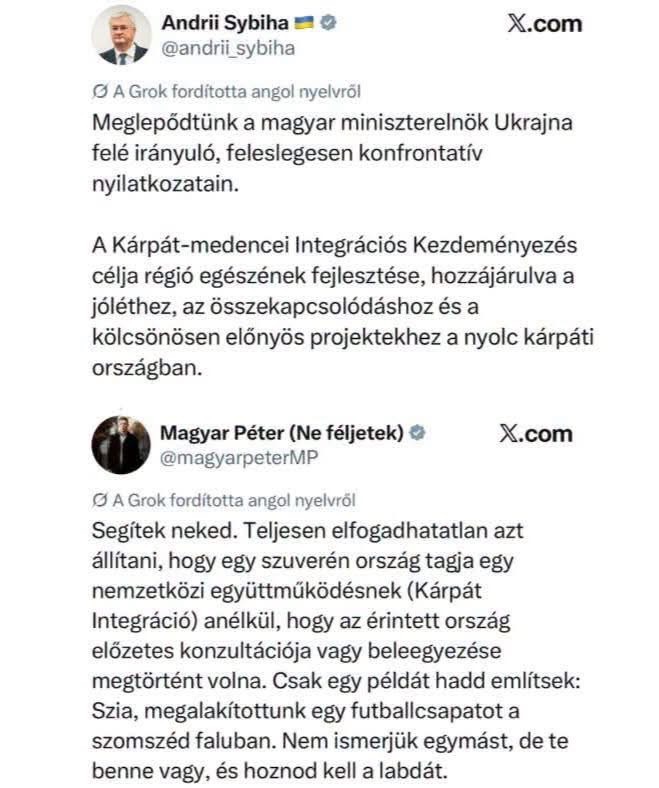Click Andrii Sybiha's blue verified badge

click(x=328, y=23)
